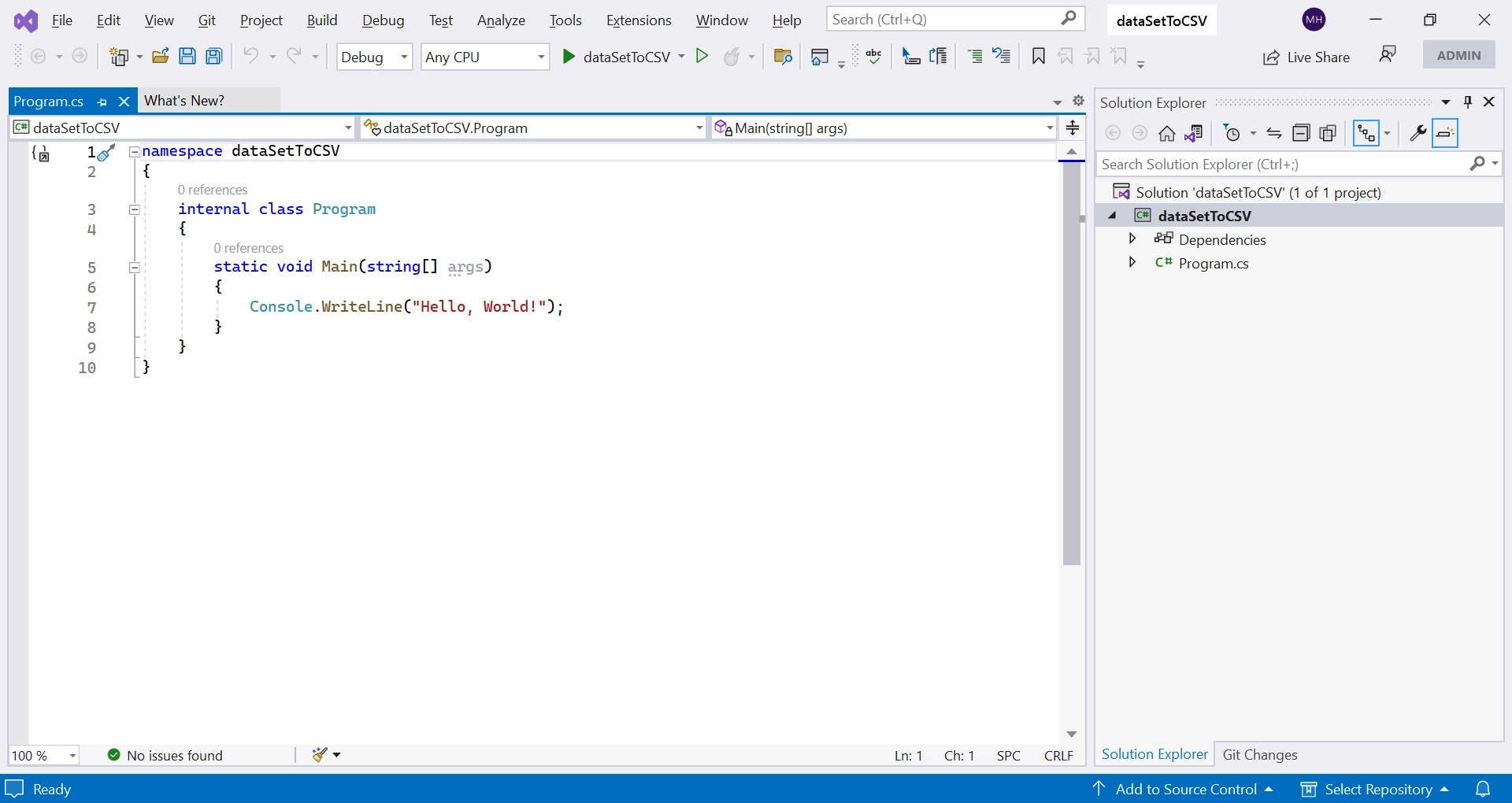This screenshot has height=803, width=1512.
Task: Toggle Preview Selected Items in Solution Explorer
Action: (x=1445, y=133)
